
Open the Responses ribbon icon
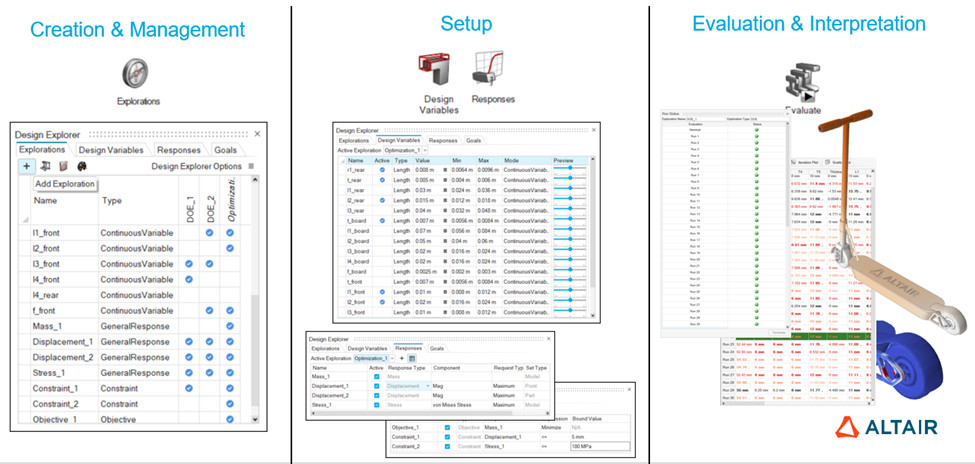coord(492,68)
